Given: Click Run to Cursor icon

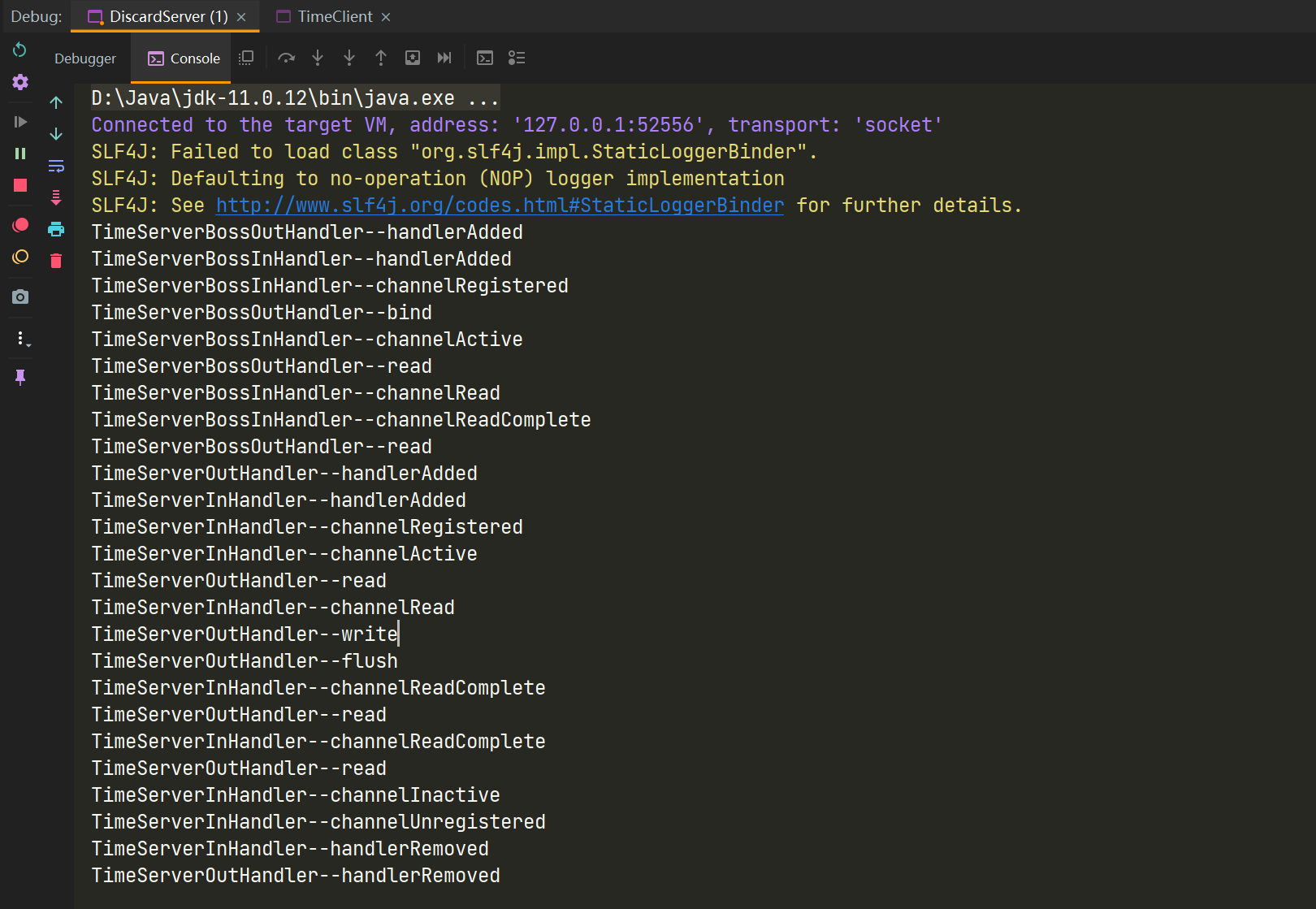Looking at the screenshot, I should click(444, 58).
